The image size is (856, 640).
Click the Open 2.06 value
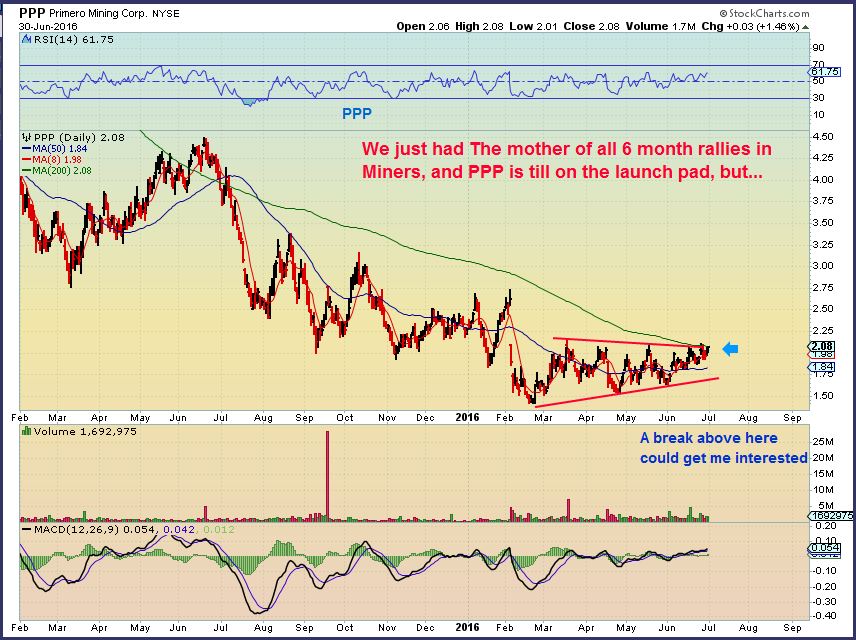pyautogui.click(x=423, y=26)
